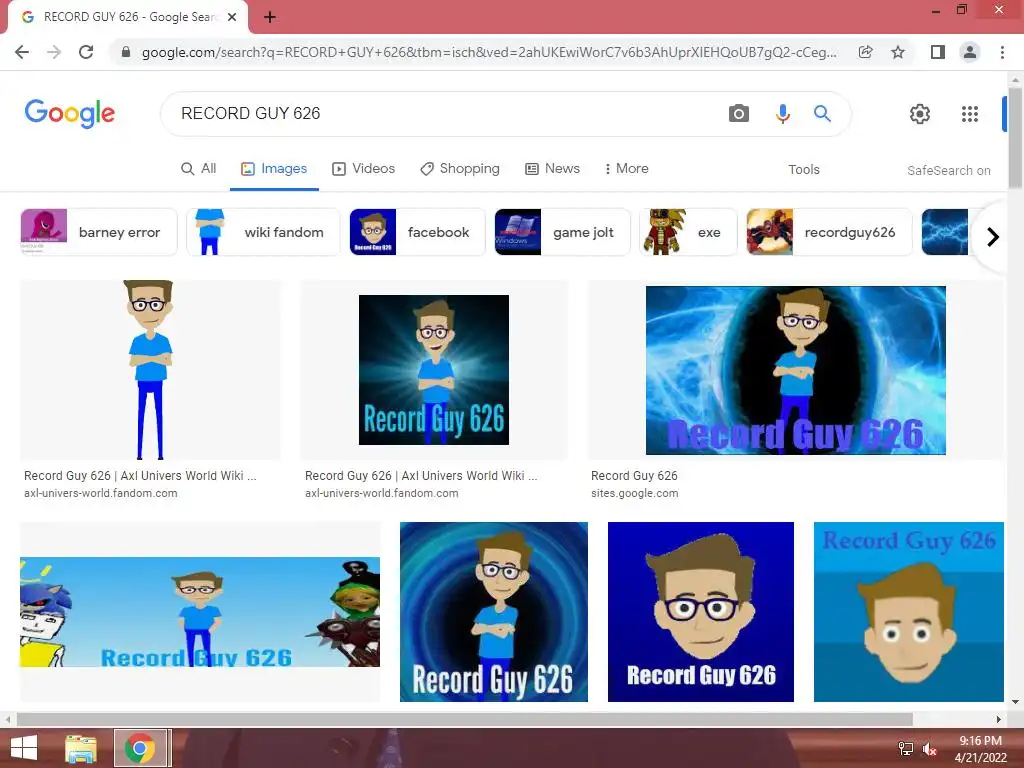Image resolution: width=1024 pixels, height=768 pixels.
Task: Filter by wiki fandom chip
Action: pos(263,232)
